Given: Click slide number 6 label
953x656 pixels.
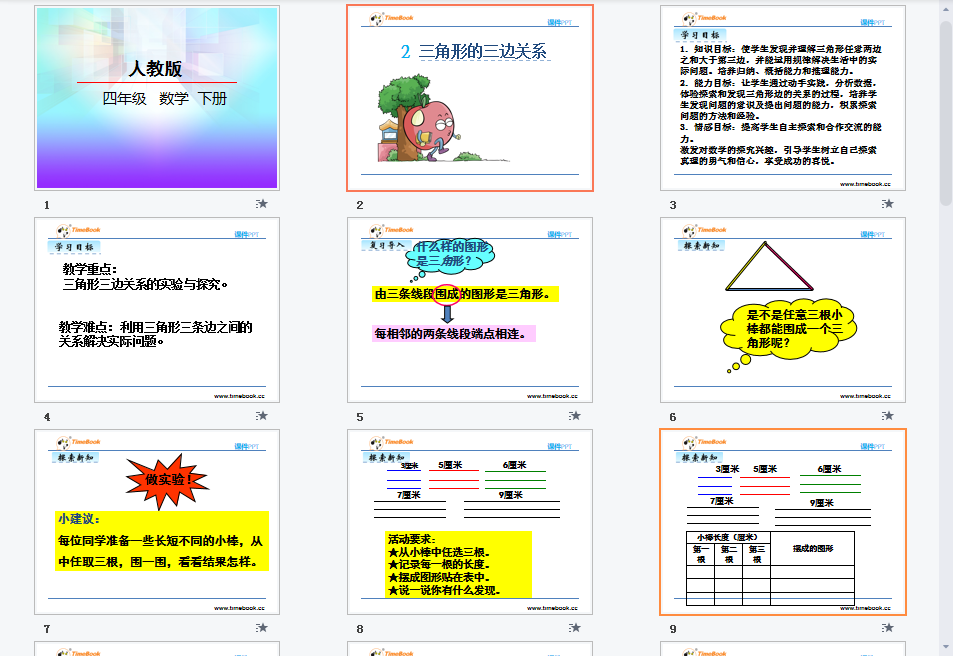Looking at the screenshot, I should coord(673,417).
